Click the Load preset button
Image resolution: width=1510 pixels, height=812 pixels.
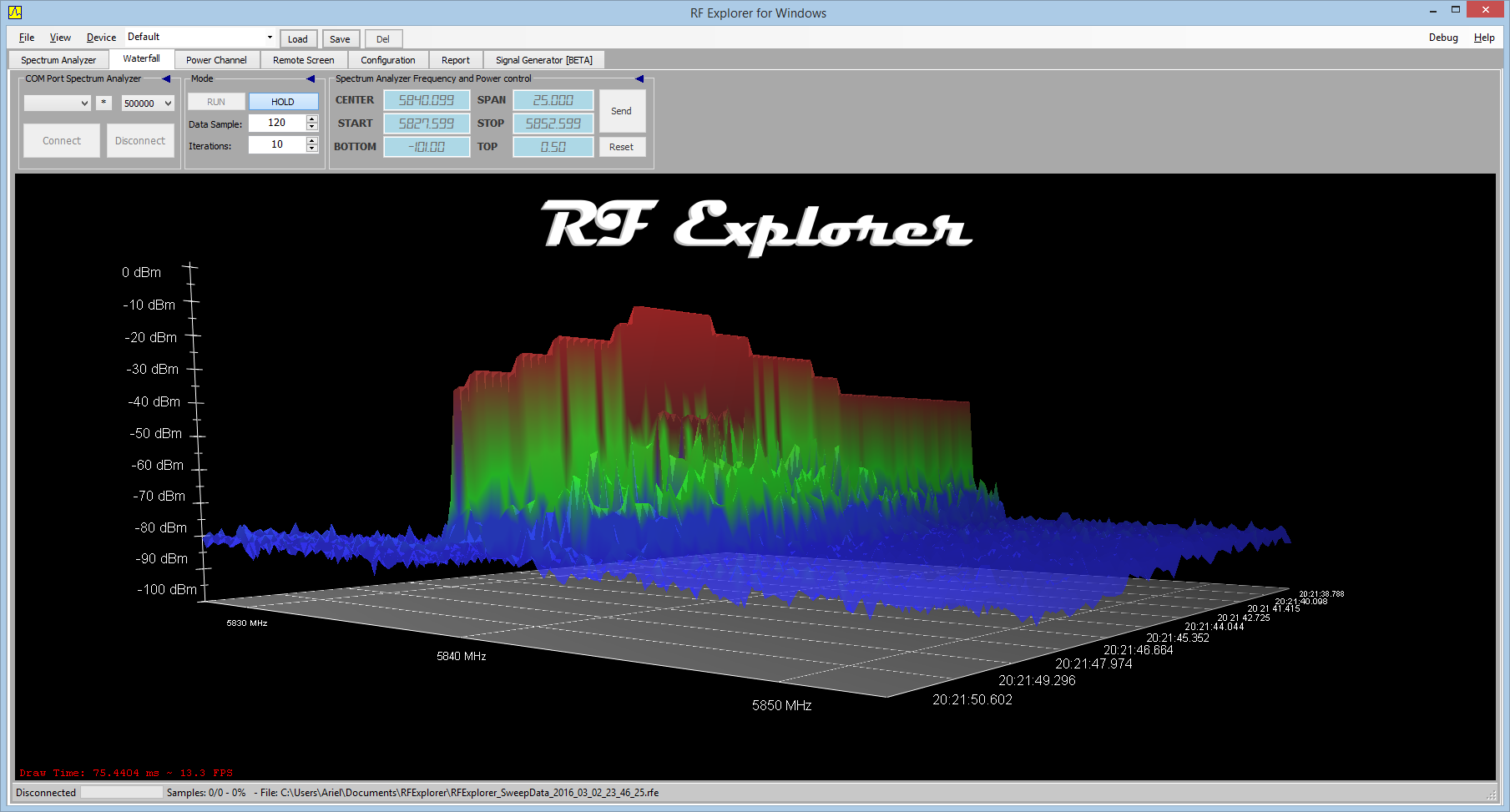(298, 39)
